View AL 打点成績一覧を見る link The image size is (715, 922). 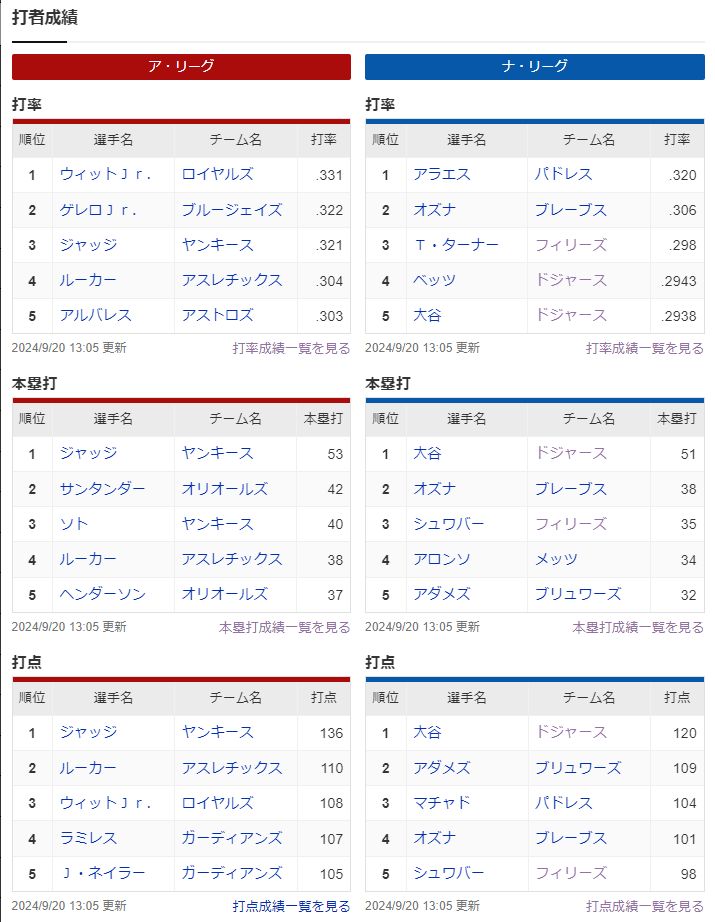coord(291,906)
